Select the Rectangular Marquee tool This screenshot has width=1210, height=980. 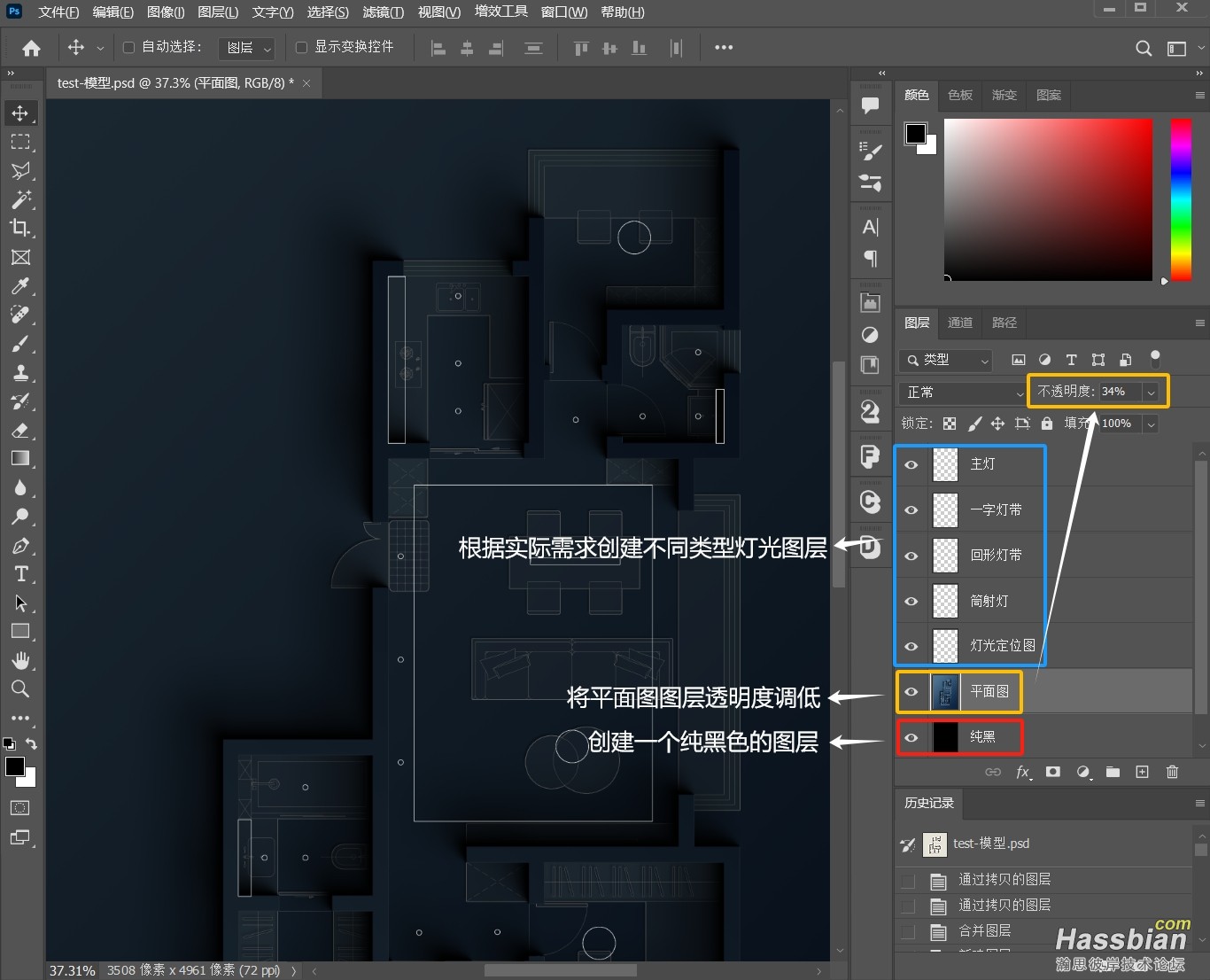(x=20, y=142)
